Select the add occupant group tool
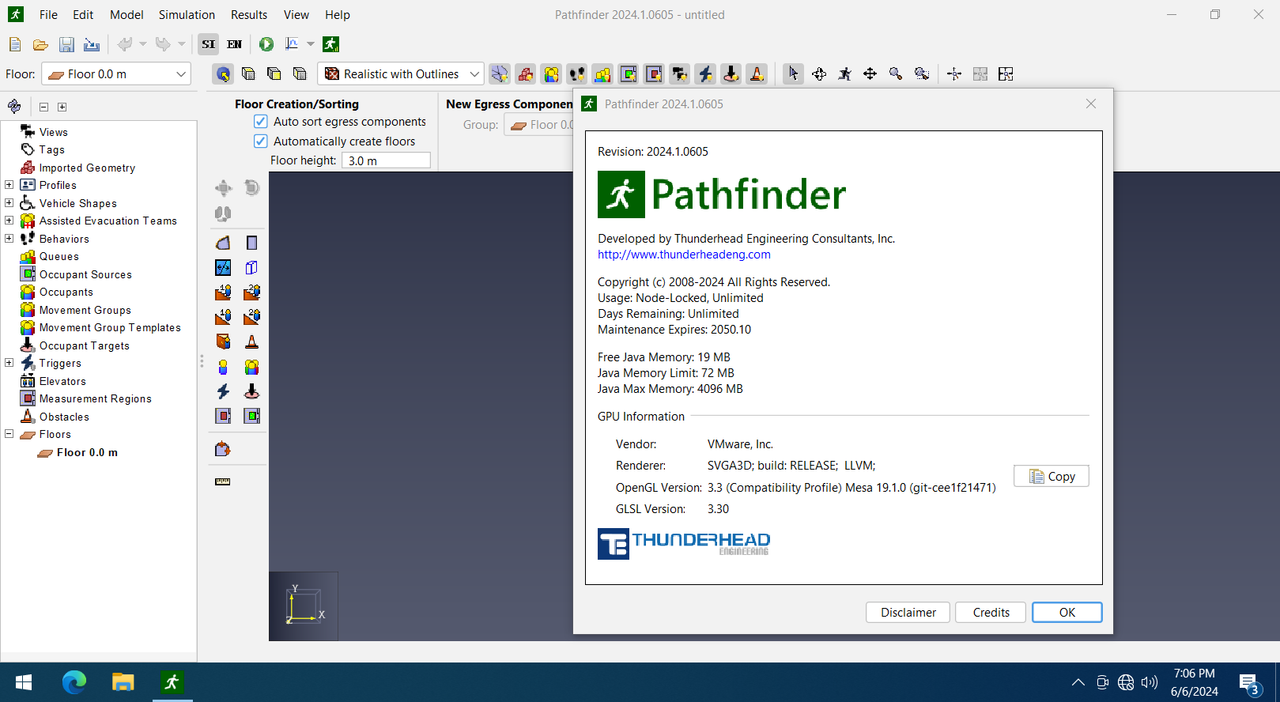 (252, 366)
